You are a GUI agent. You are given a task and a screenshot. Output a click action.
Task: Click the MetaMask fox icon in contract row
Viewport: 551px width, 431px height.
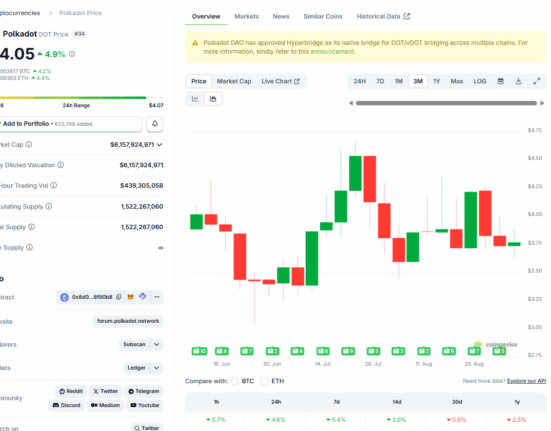click(130, 297)
